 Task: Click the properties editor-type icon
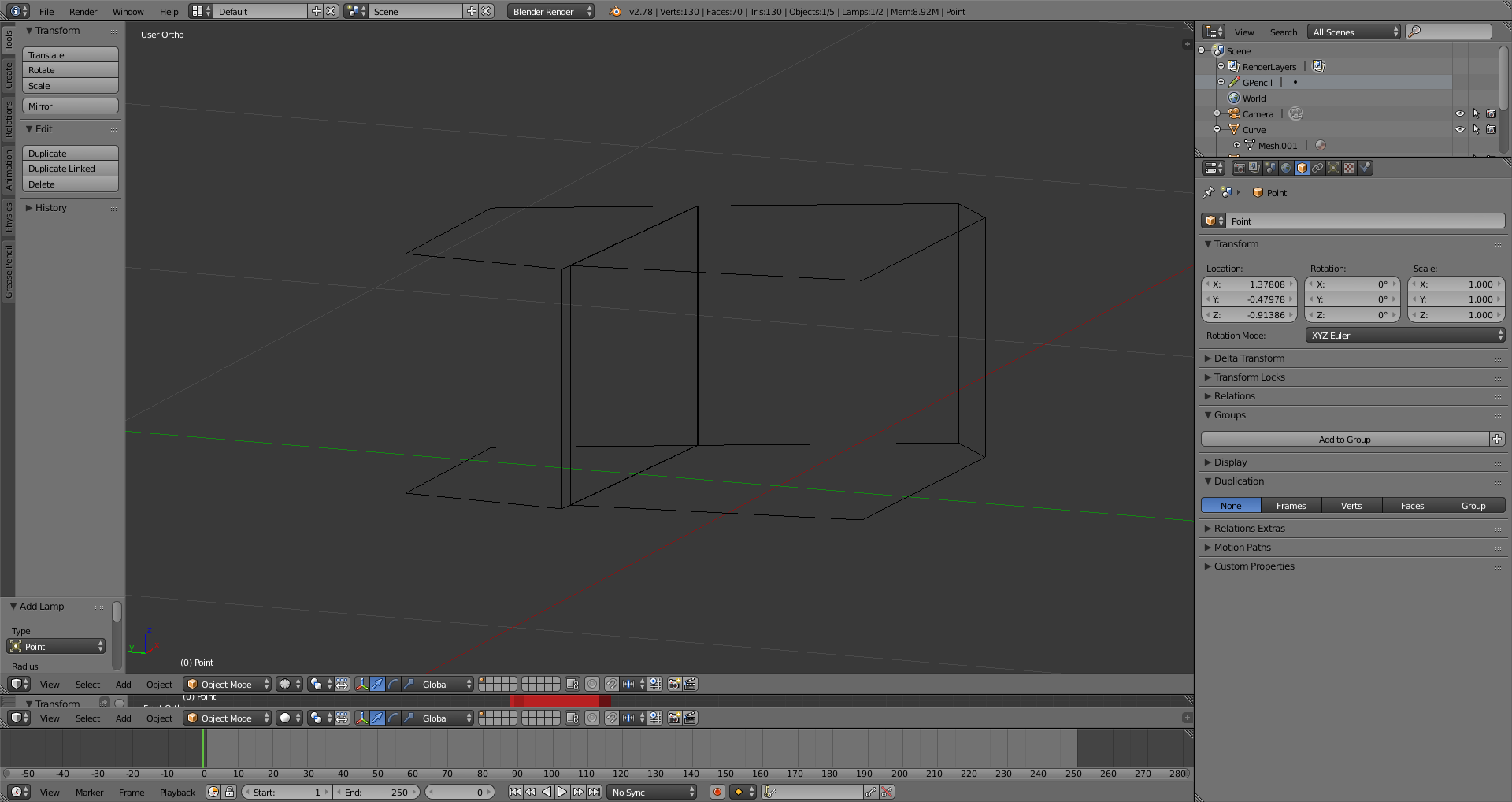[x=1214, y=168]
